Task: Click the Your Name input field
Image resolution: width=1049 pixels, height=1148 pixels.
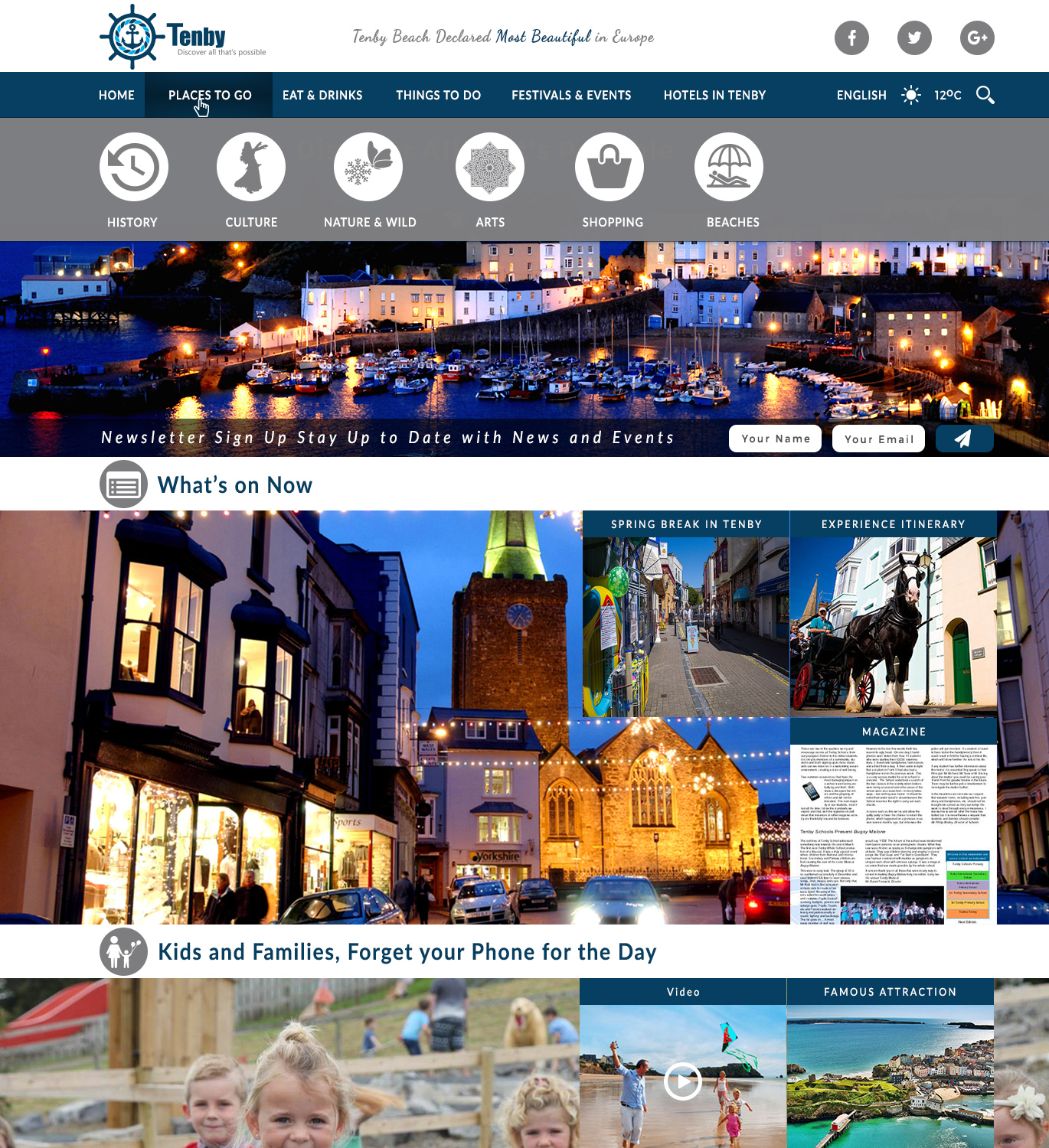Action: 775,439
